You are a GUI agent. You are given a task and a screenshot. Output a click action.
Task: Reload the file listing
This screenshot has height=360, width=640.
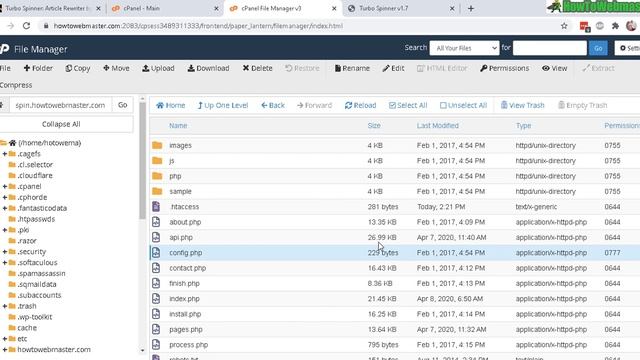(x=360, y=105)
